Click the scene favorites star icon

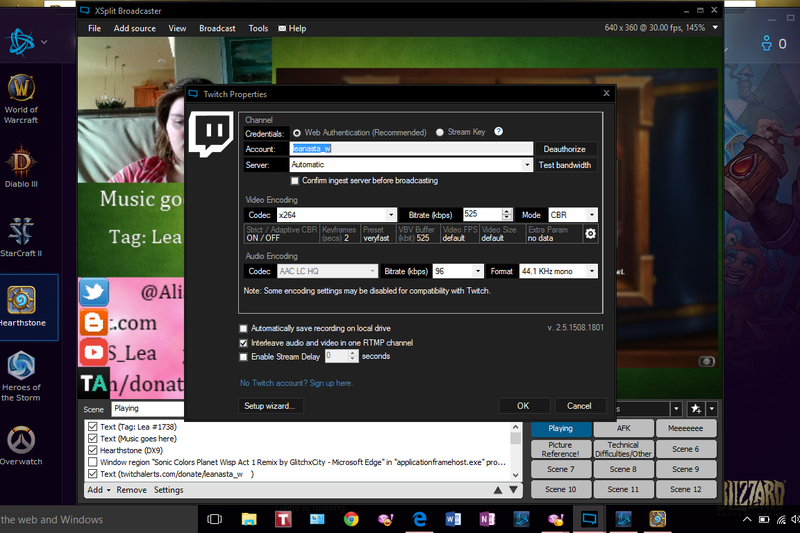point(695,409)
